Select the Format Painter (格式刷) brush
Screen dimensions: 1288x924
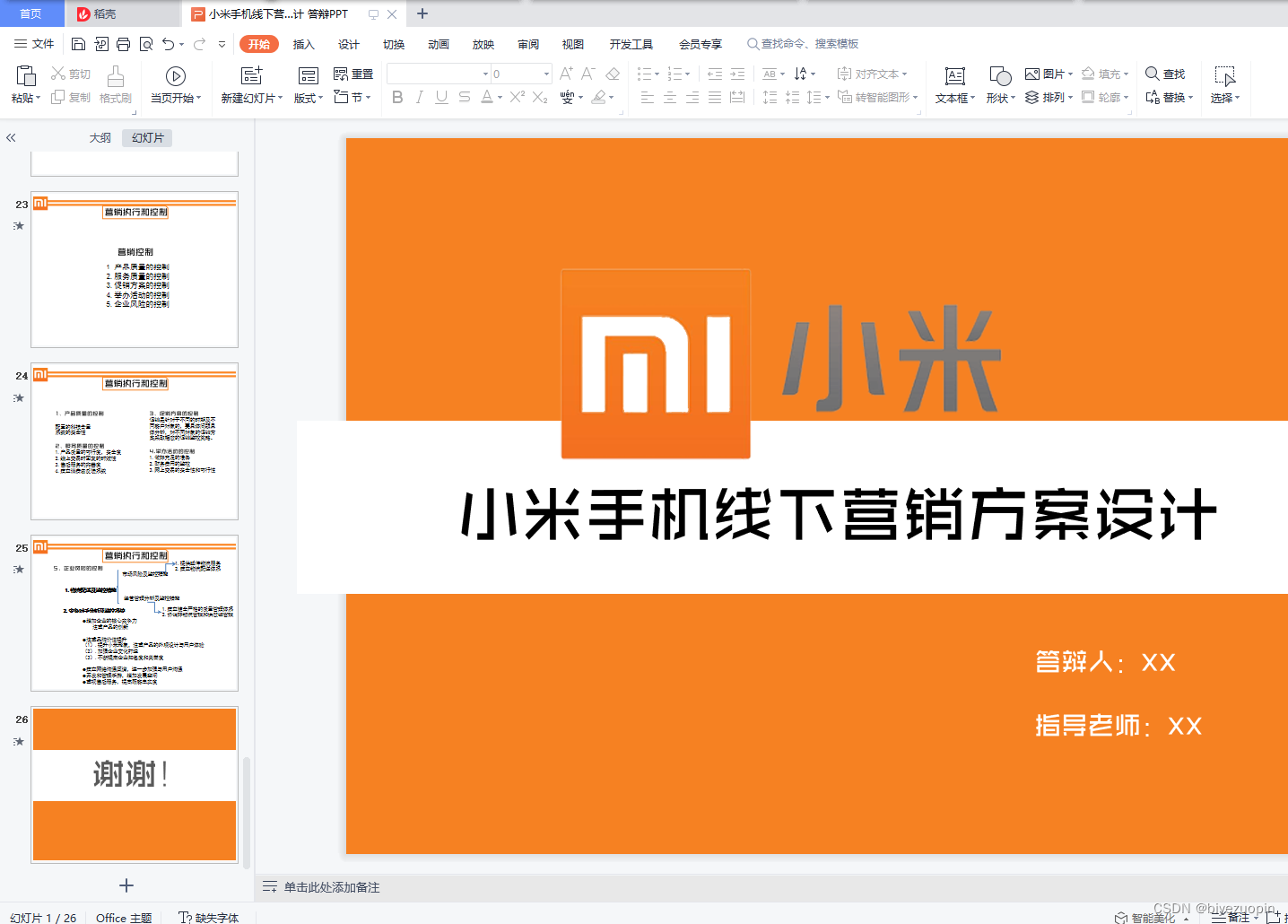[116, 85]
